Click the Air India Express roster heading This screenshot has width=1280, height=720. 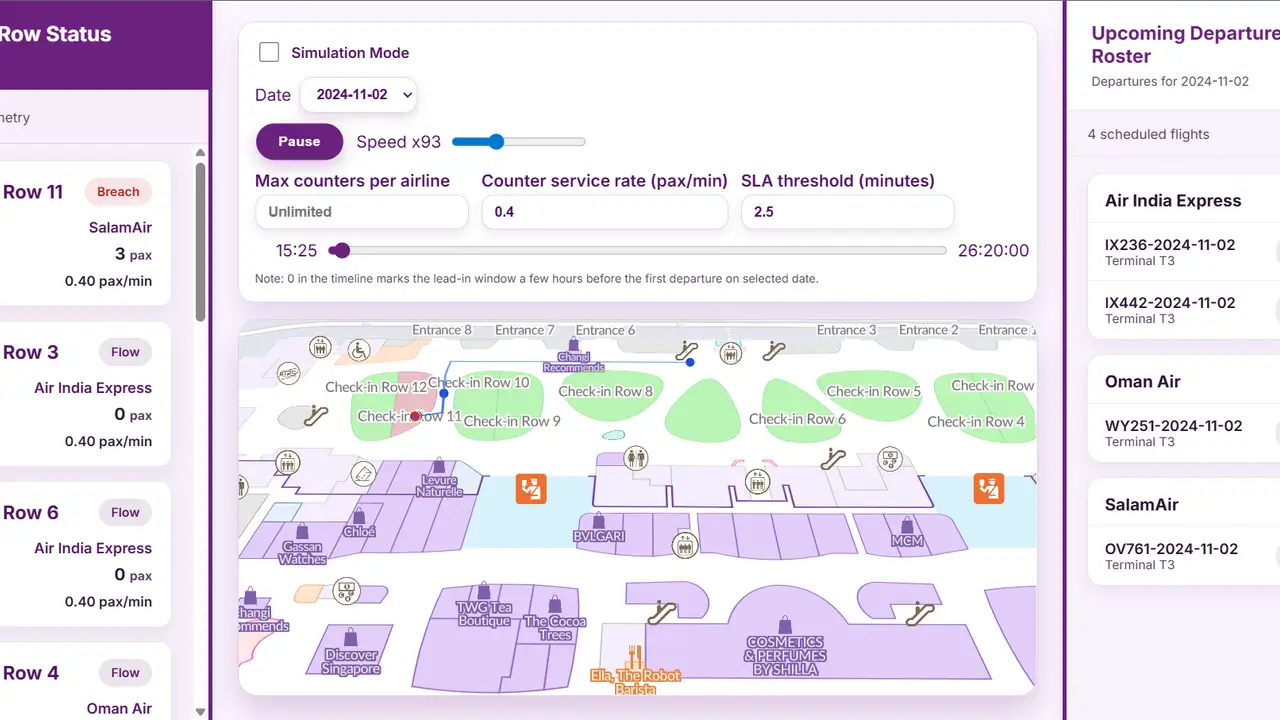point(1173,201)
